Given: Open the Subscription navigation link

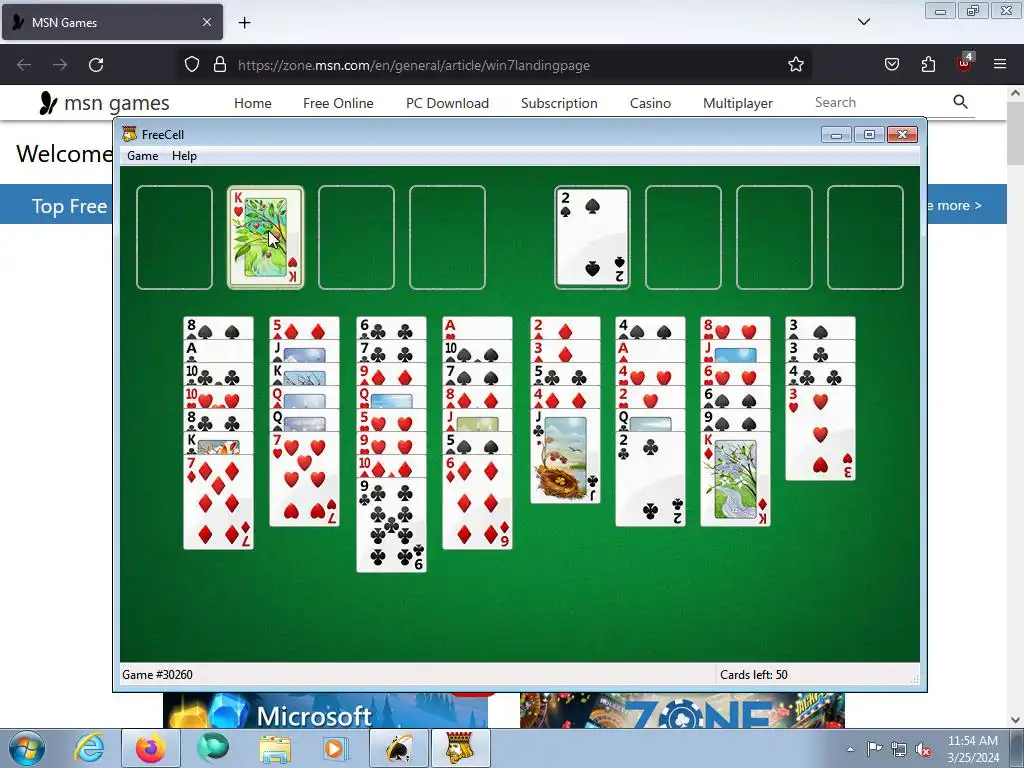Looking at the screenshot, I should click(559, 103).
